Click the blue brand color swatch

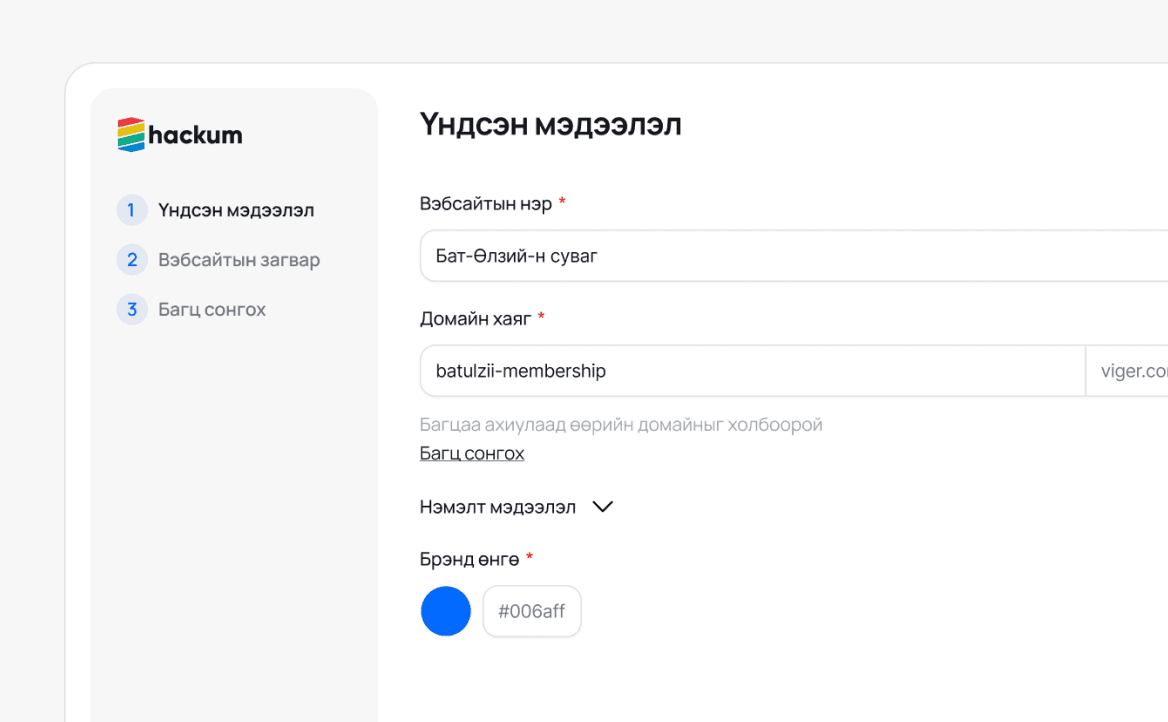tap(445, 611)
